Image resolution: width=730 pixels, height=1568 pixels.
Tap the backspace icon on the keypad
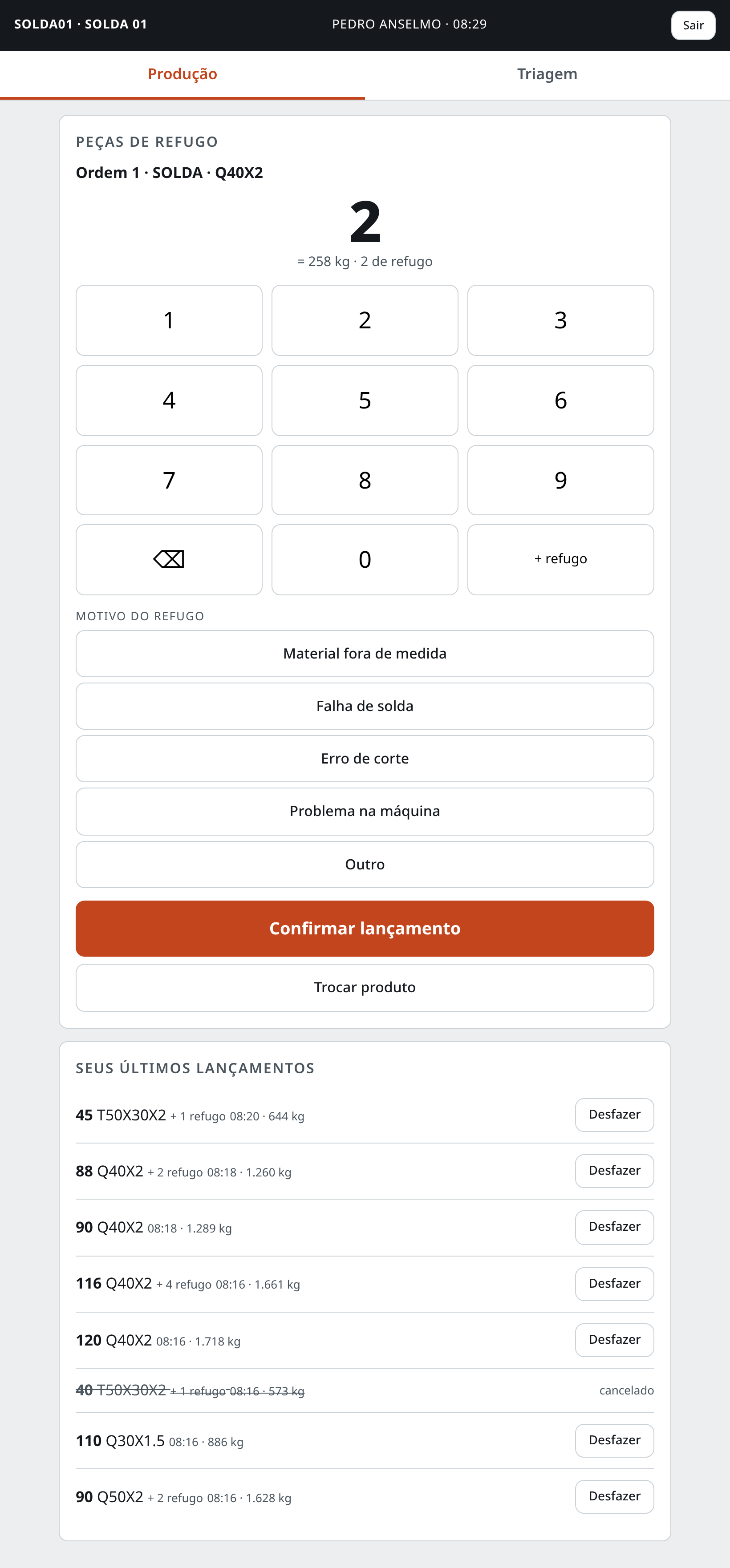coord(169,559)
